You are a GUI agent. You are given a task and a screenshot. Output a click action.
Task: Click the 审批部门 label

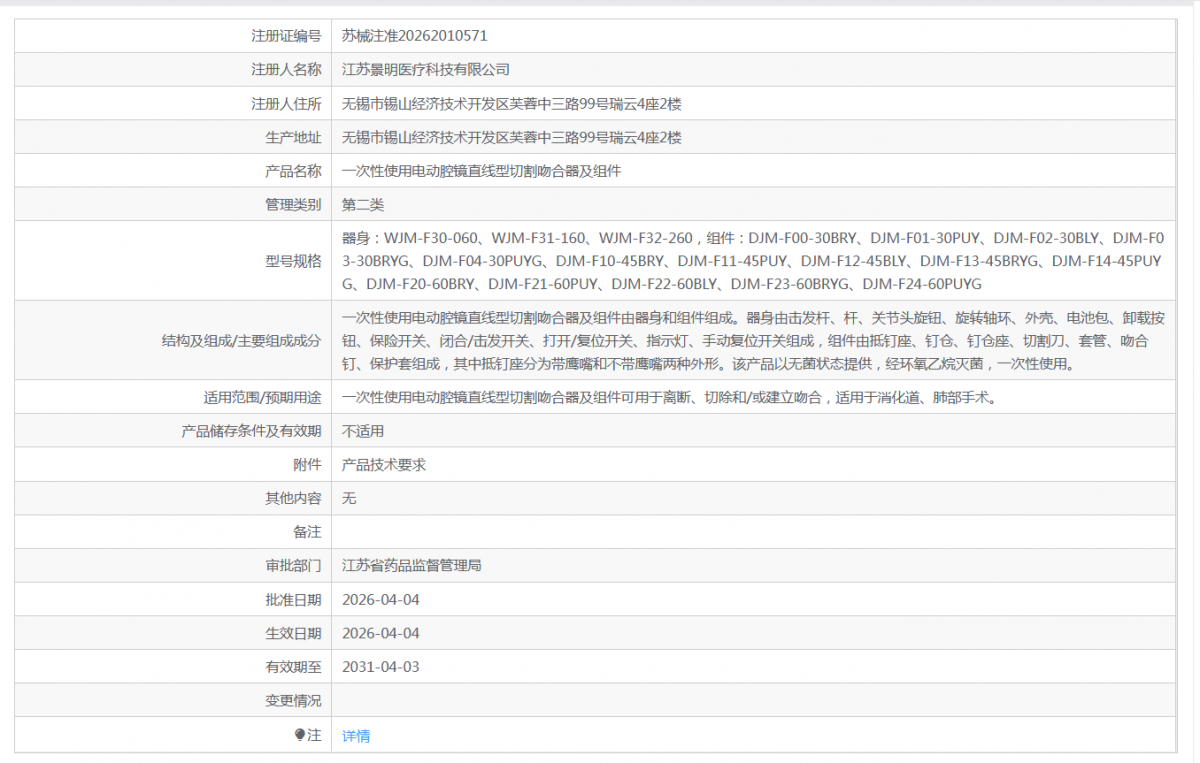[x=293, y=566]
